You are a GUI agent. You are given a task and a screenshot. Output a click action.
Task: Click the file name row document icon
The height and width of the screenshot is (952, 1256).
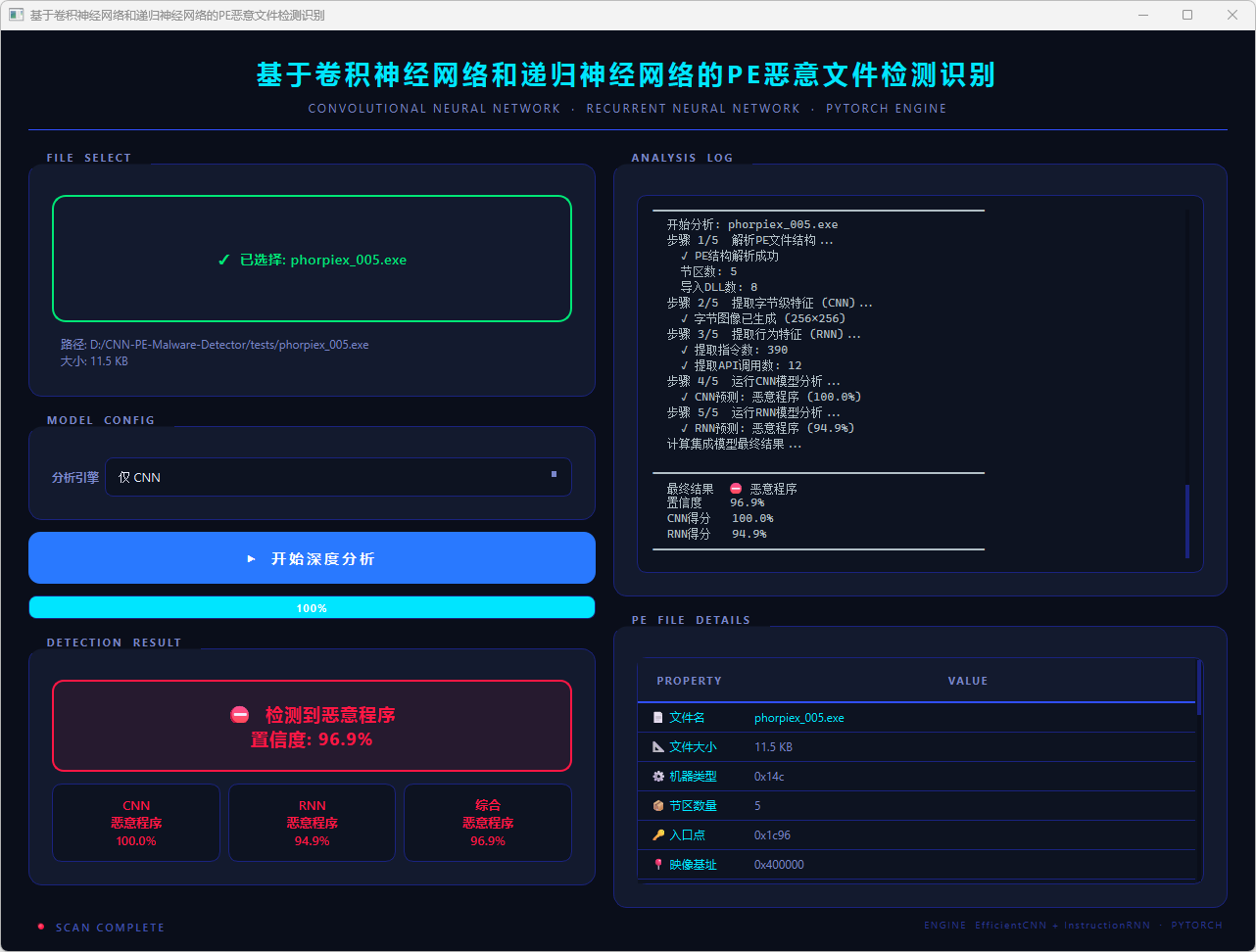click(657, 718)
